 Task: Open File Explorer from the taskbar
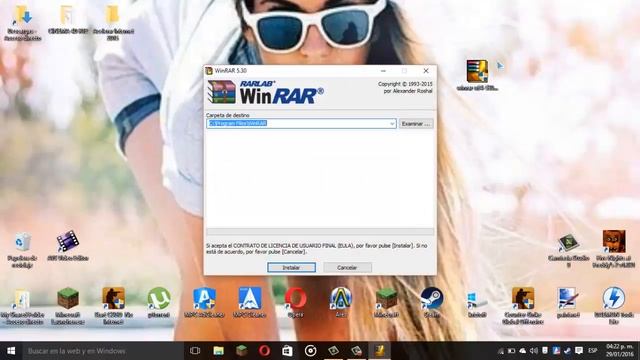click(218, 351)
